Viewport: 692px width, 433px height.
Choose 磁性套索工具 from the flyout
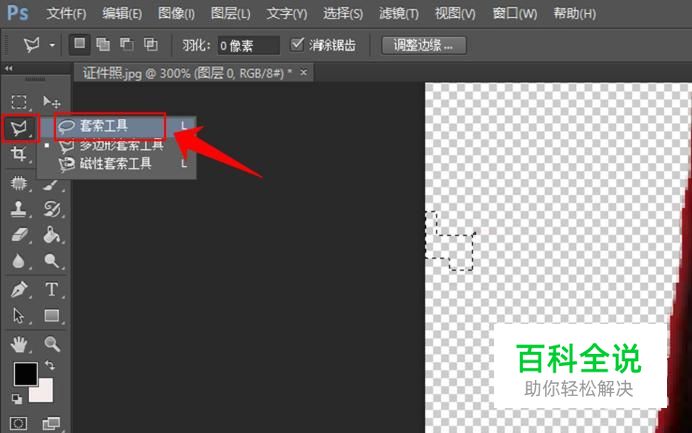pos(117,164)
